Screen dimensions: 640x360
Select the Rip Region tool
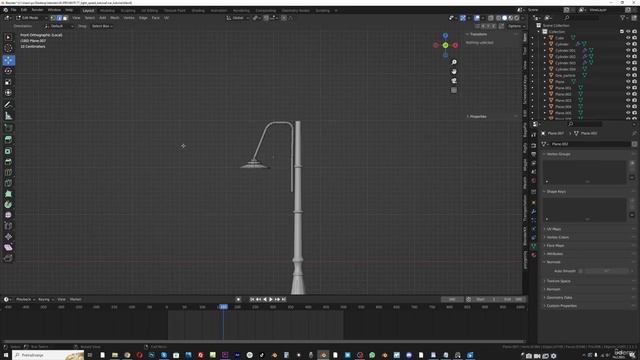pos(8,258)
